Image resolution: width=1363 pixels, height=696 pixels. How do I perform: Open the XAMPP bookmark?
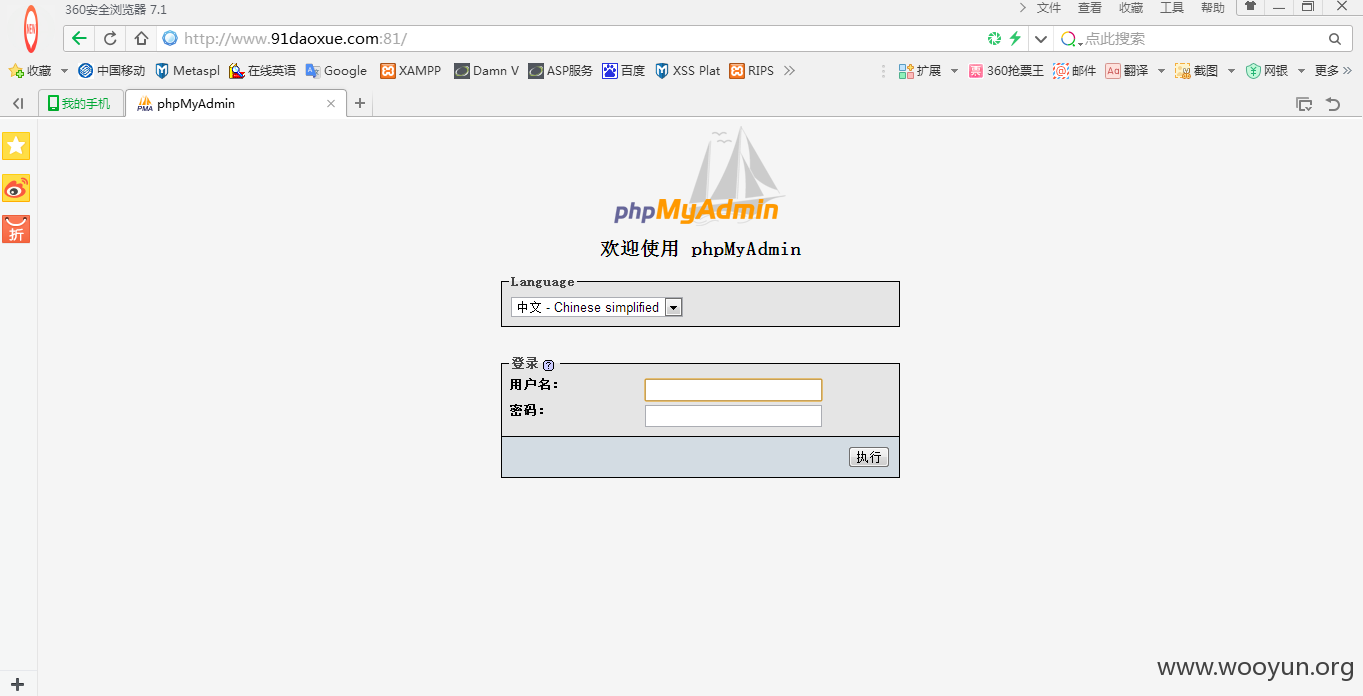coord(410,71)
